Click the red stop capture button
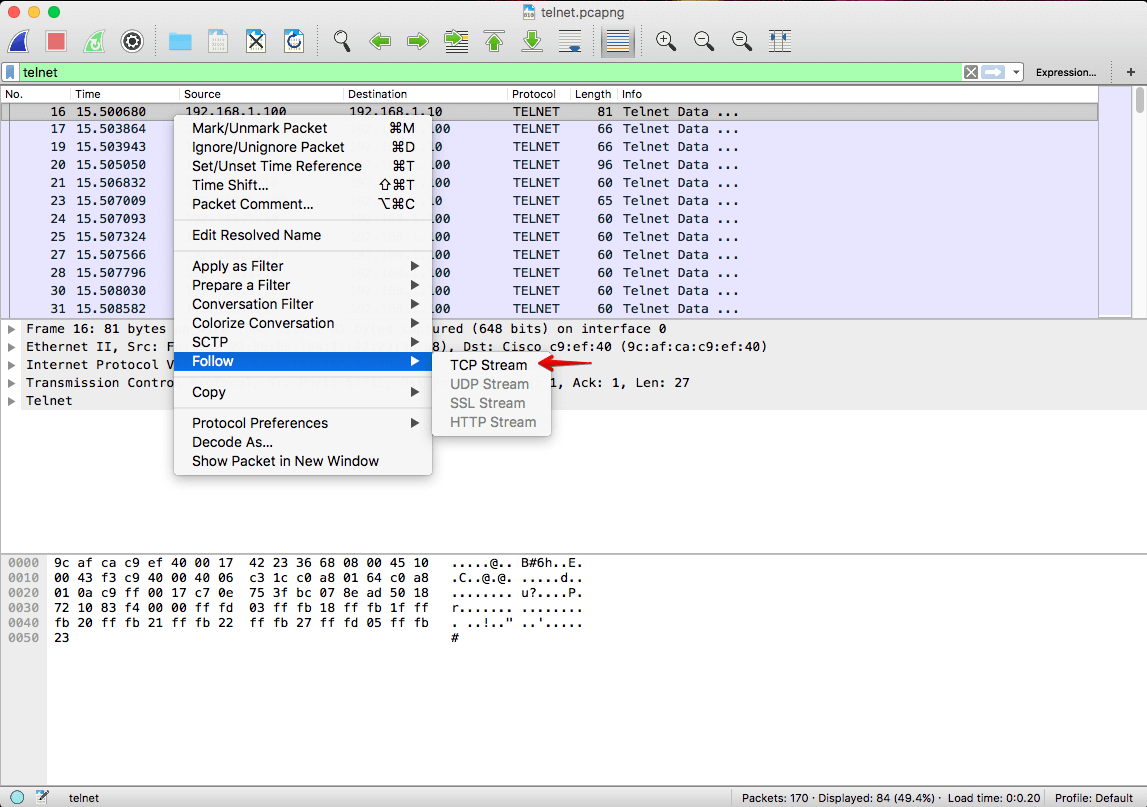 coord(56,41)
